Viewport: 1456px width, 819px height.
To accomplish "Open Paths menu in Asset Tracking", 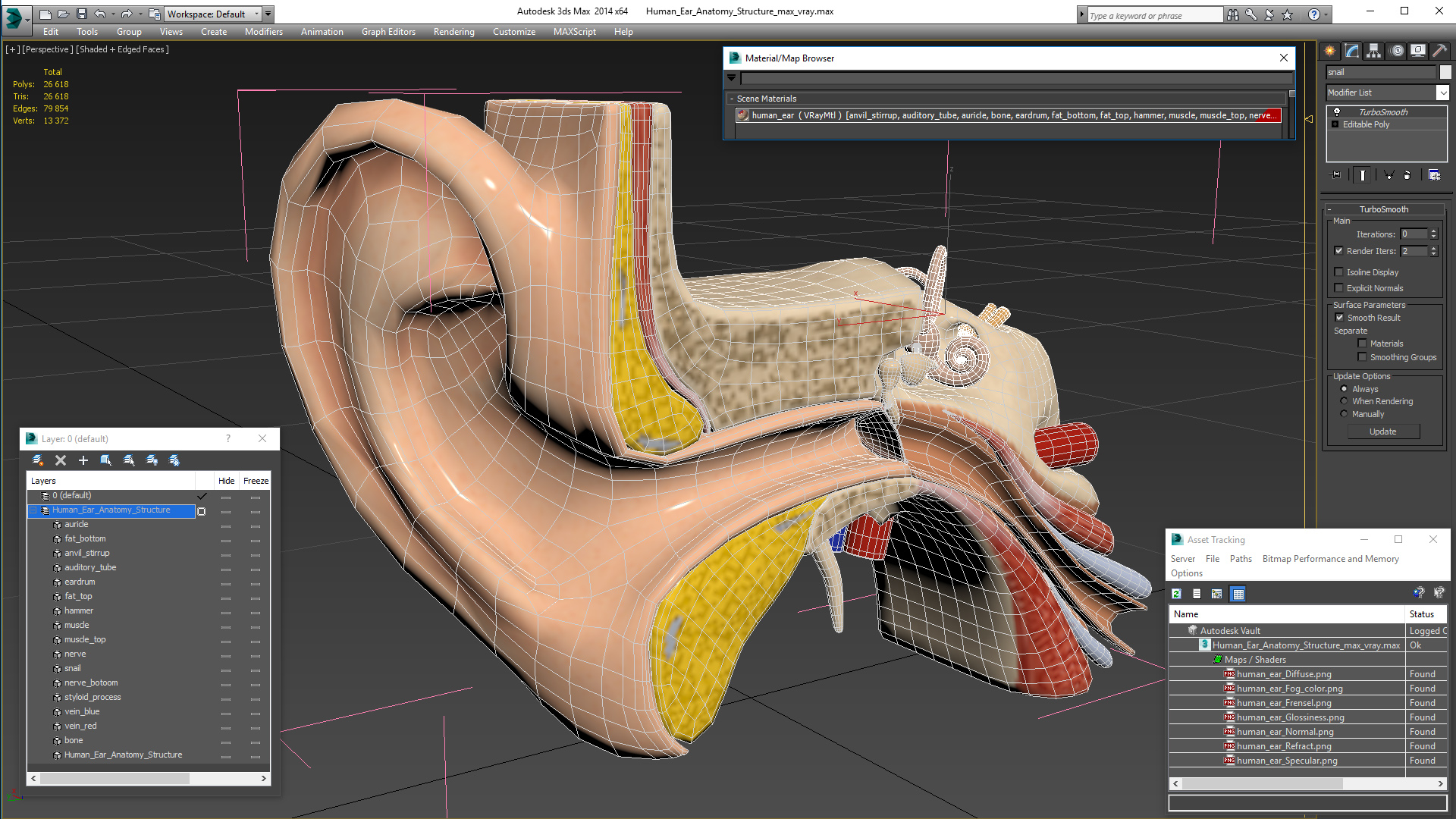I will [x=1241, y=559].
